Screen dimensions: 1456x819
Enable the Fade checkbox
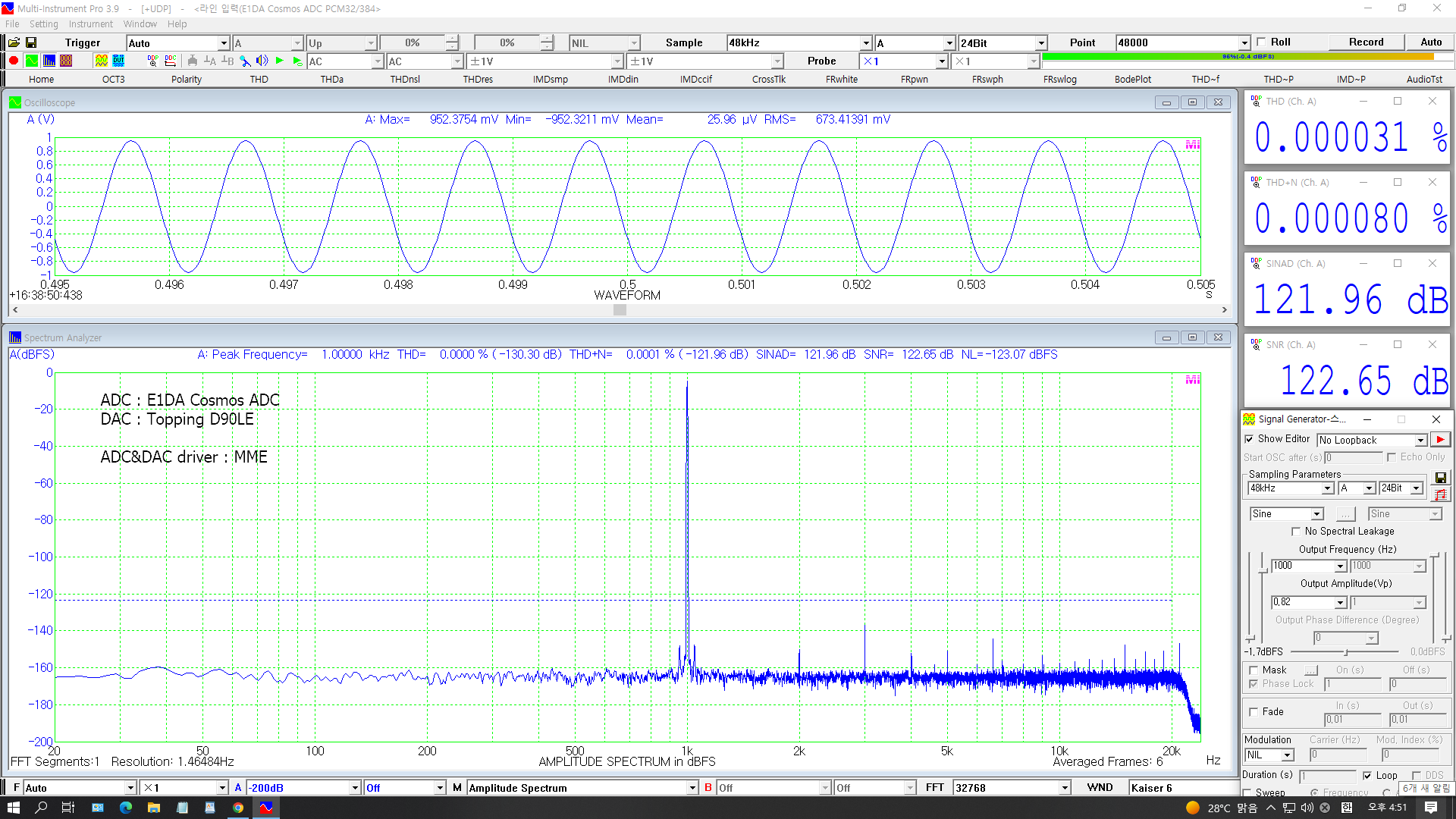coord(1254,712)
